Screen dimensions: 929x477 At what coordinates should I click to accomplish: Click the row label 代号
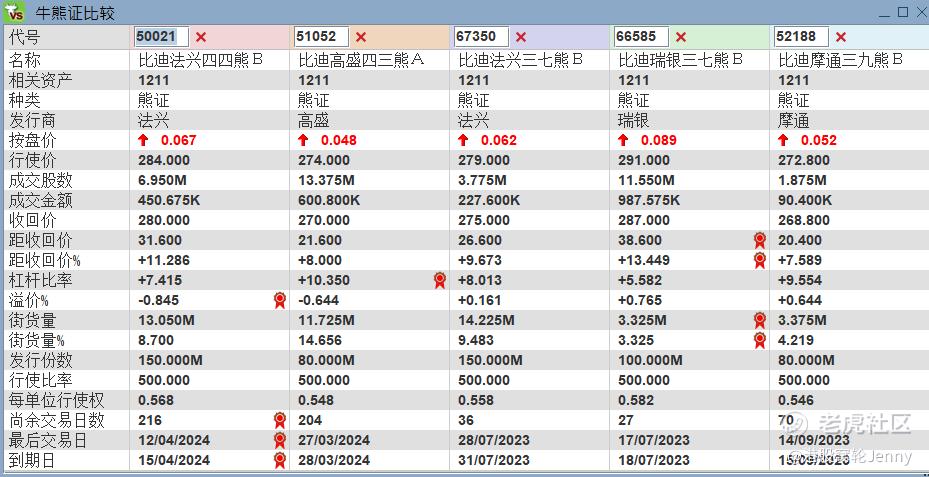(x=25, y=37)
